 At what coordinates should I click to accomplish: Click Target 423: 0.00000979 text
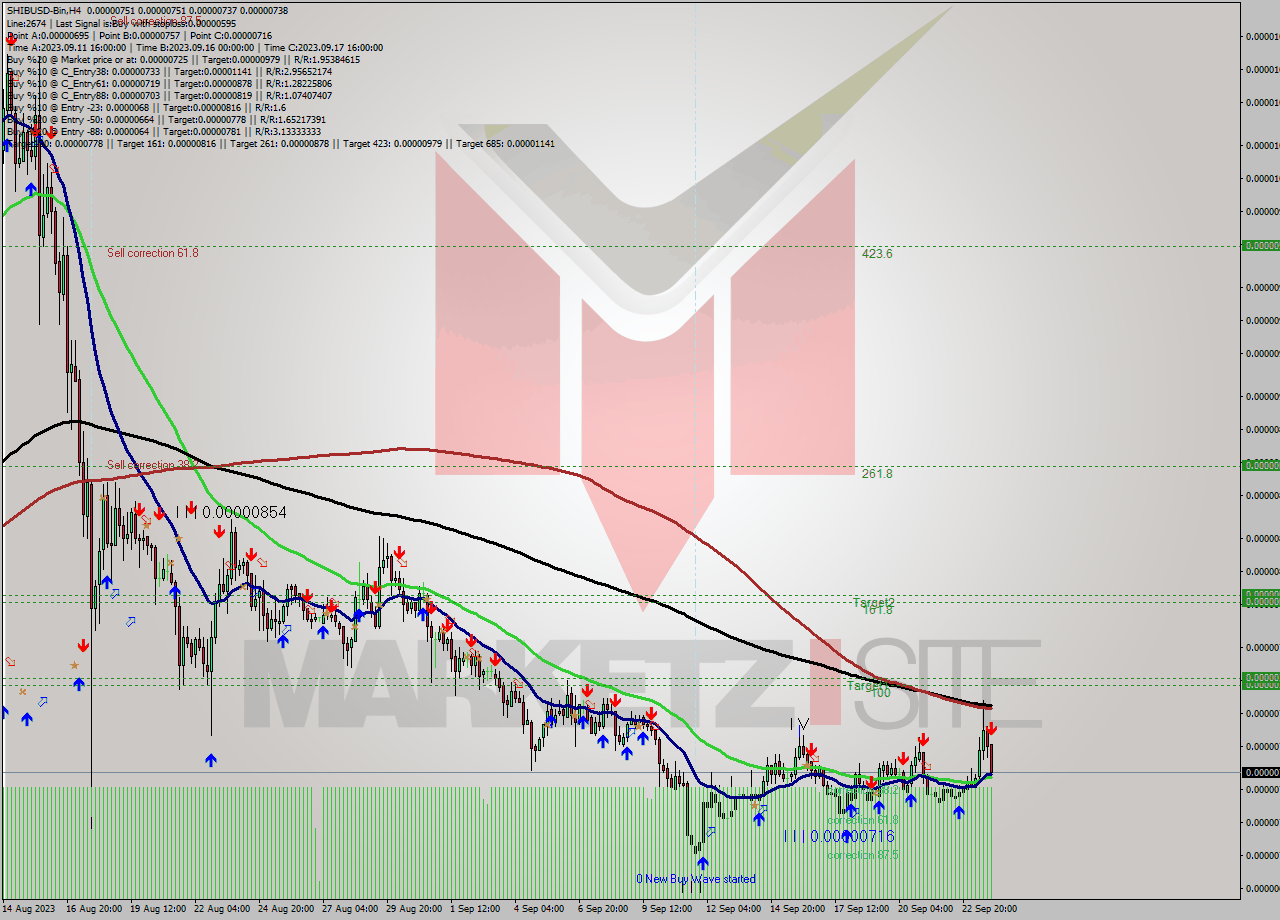coord(392,143)
